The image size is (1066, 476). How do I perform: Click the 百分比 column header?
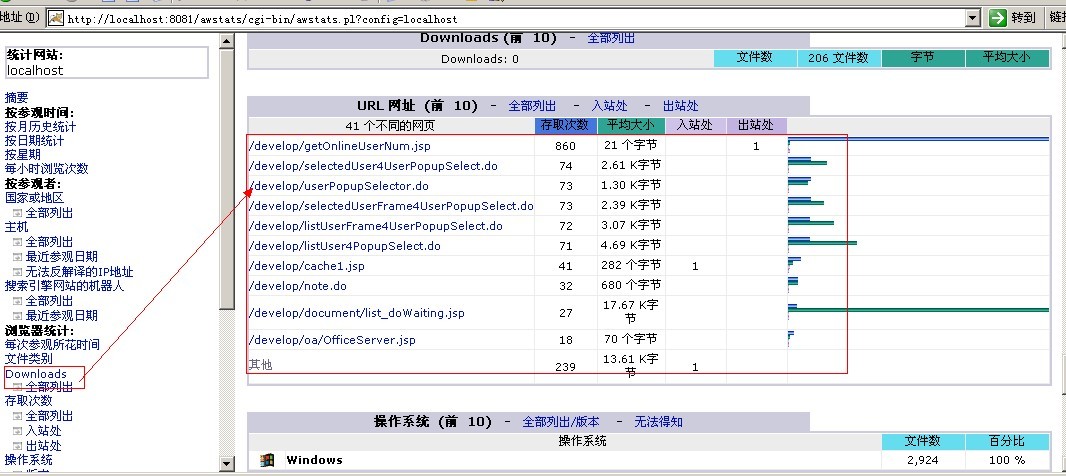tap(1007, 441)
